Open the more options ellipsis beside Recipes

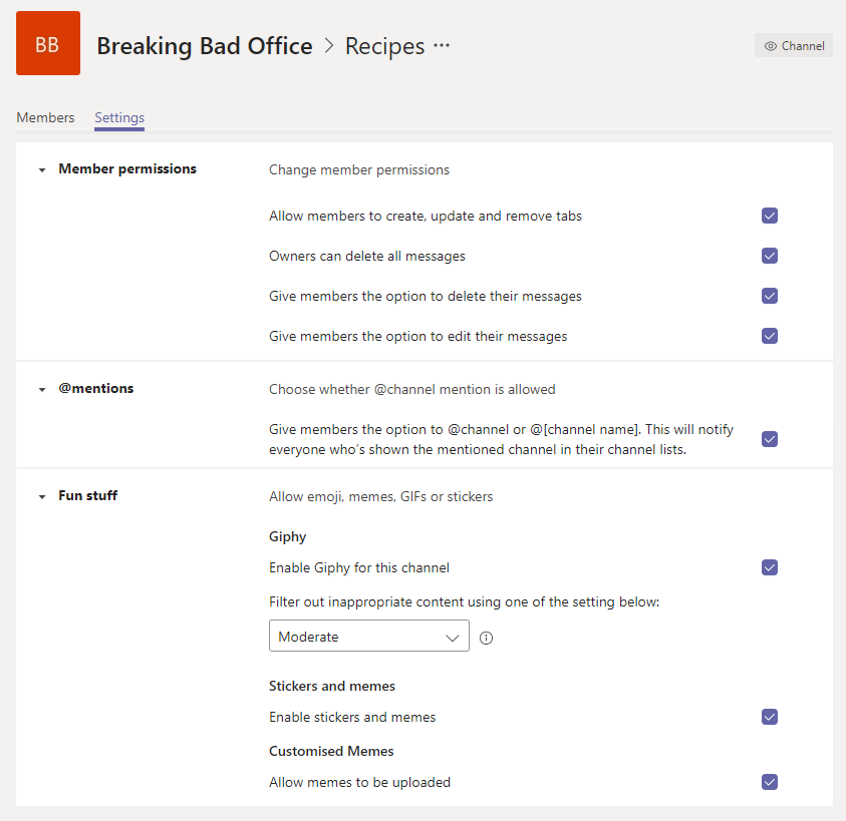pos(441,45)
